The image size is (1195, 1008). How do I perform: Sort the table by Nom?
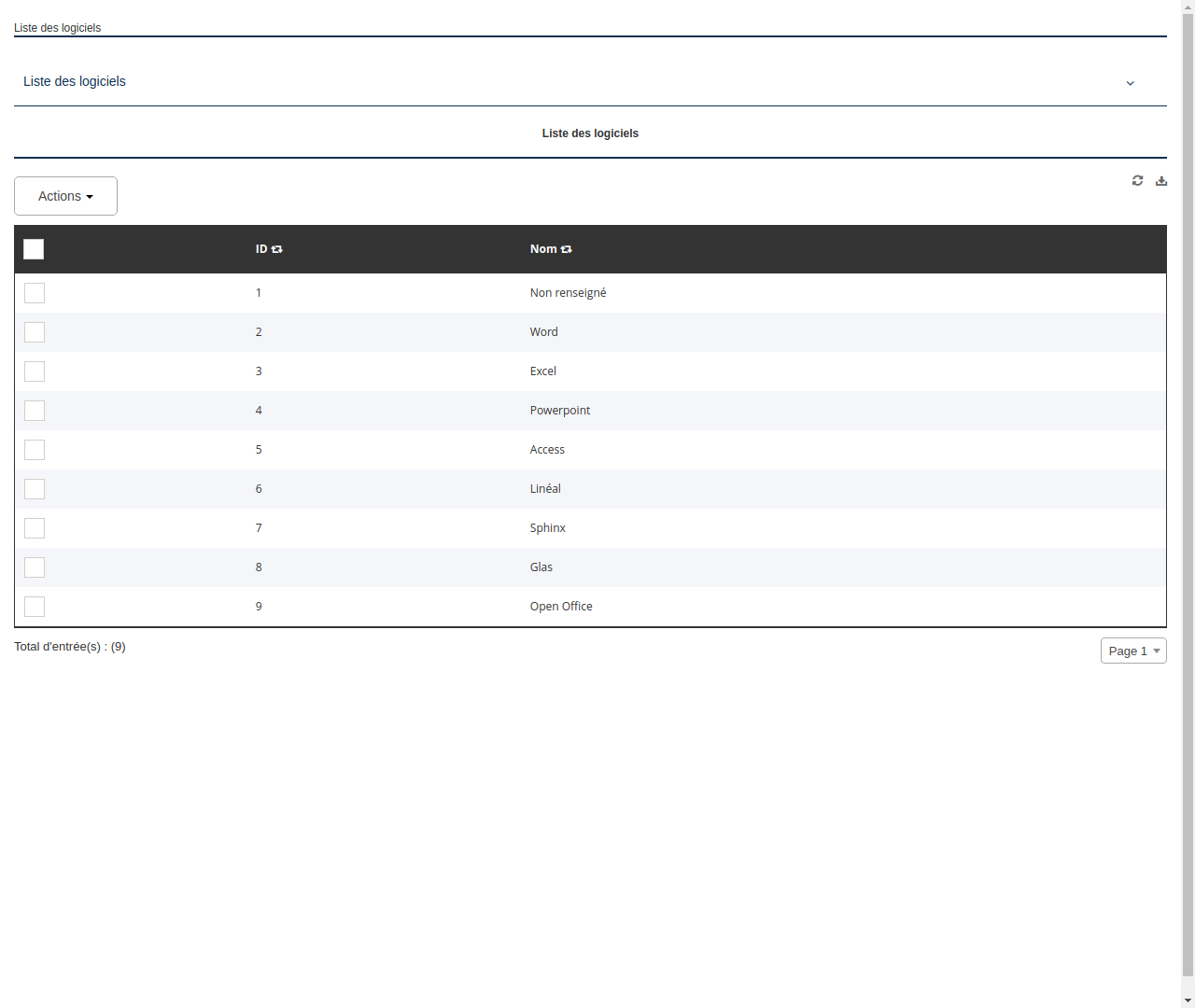pyautogui.click(x=551, y=249)
